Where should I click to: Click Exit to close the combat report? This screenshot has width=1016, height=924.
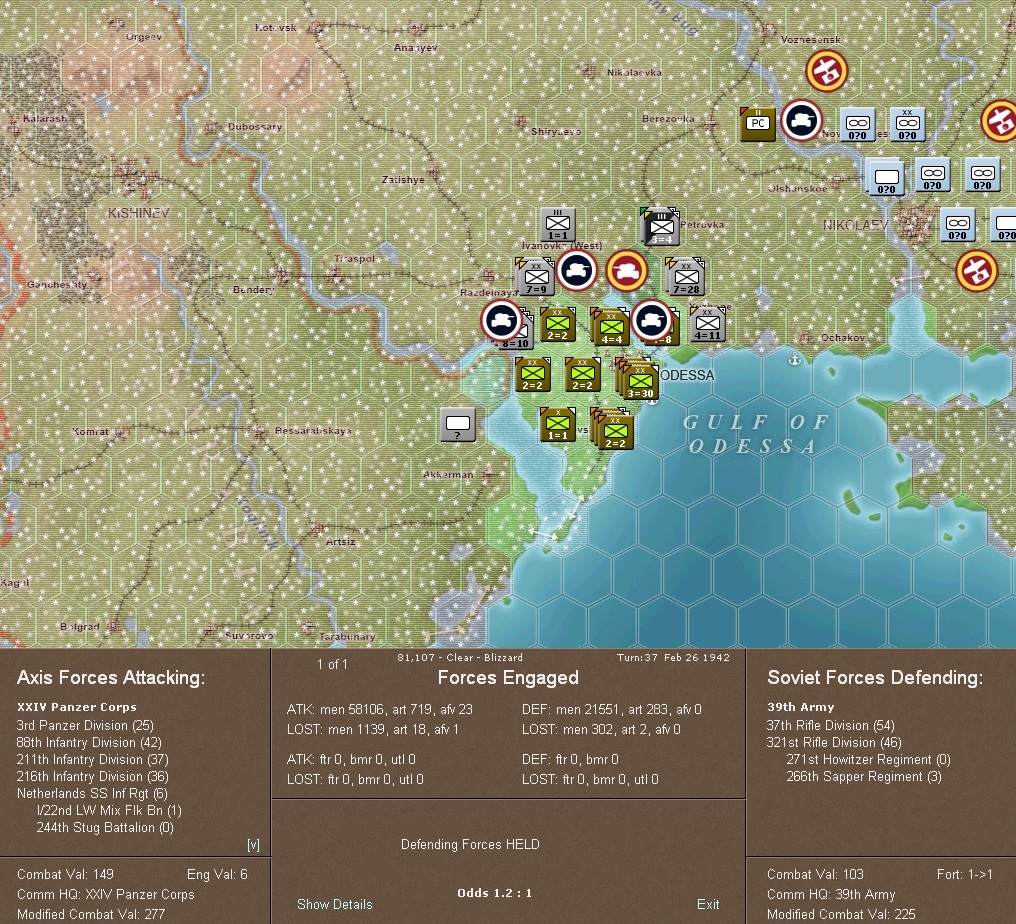pyautogui.click(x=708, y=904)
